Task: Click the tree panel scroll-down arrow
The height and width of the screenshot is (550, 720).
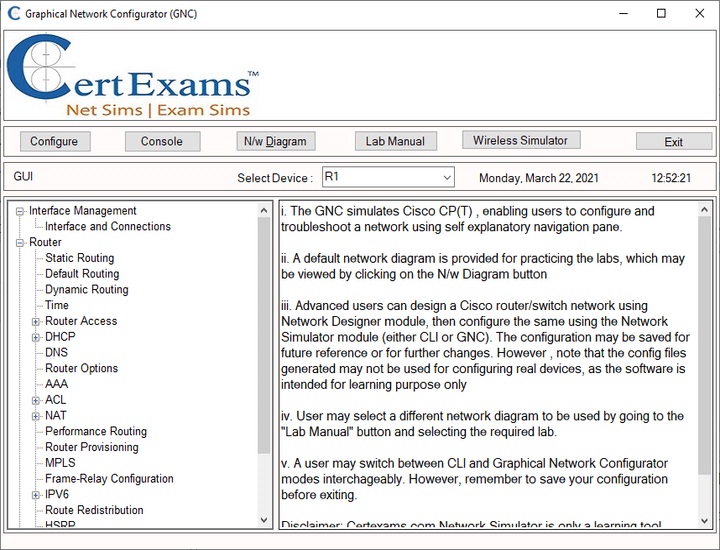Action: pyautogui.click(x=264, y=520)
